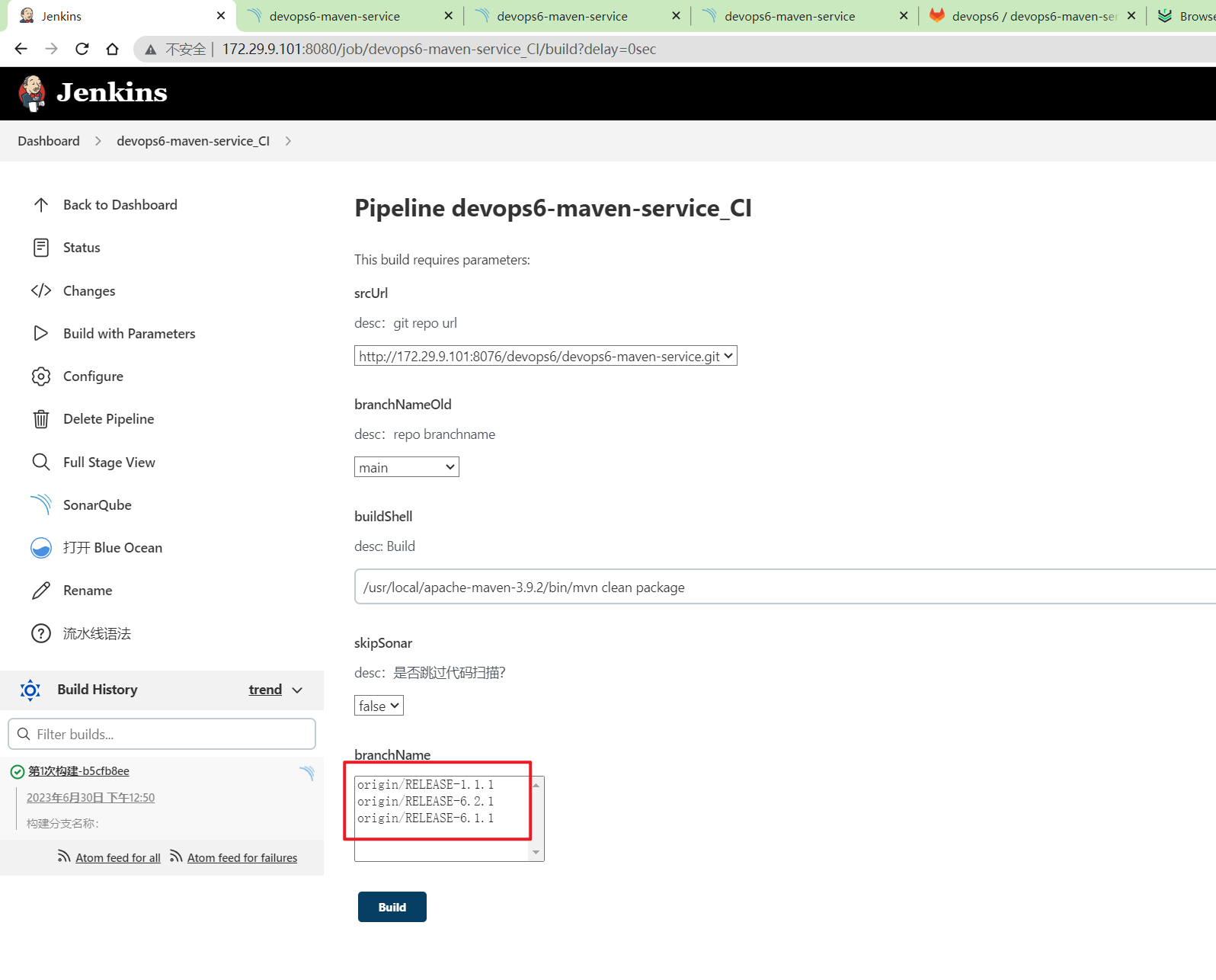Click the Build with Parameters play icon
The height and width of the screenshot is (980, 1216).
point(41,333)
